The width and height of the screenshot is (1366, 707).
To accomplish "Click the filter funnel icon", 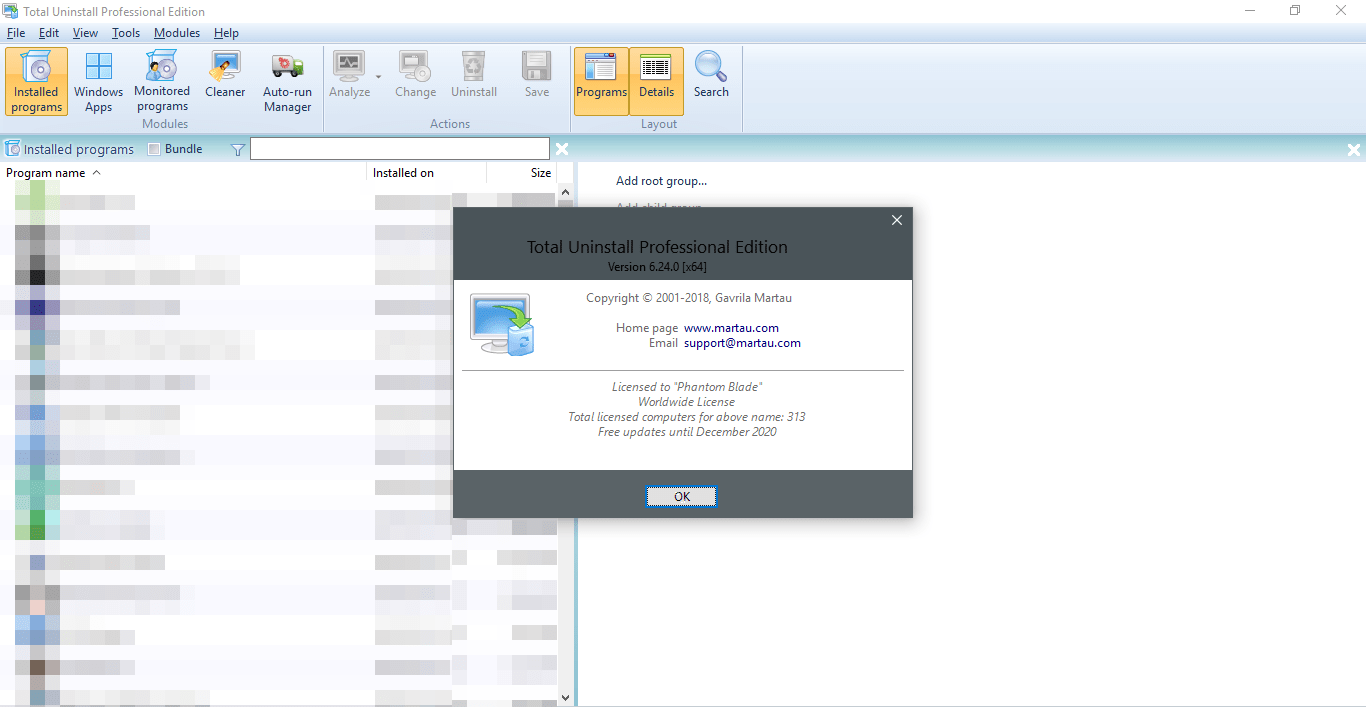I will 238,150.
